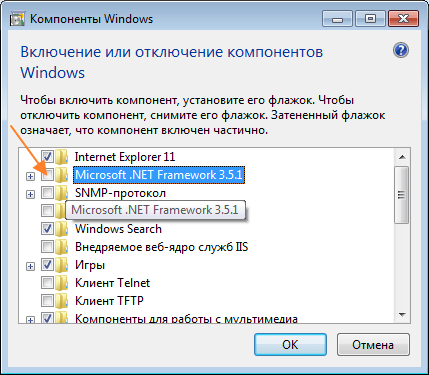The height and width of the screenshot is (375, 429).
Task: Confirm changes with the OK button
Action: (290, 345)
